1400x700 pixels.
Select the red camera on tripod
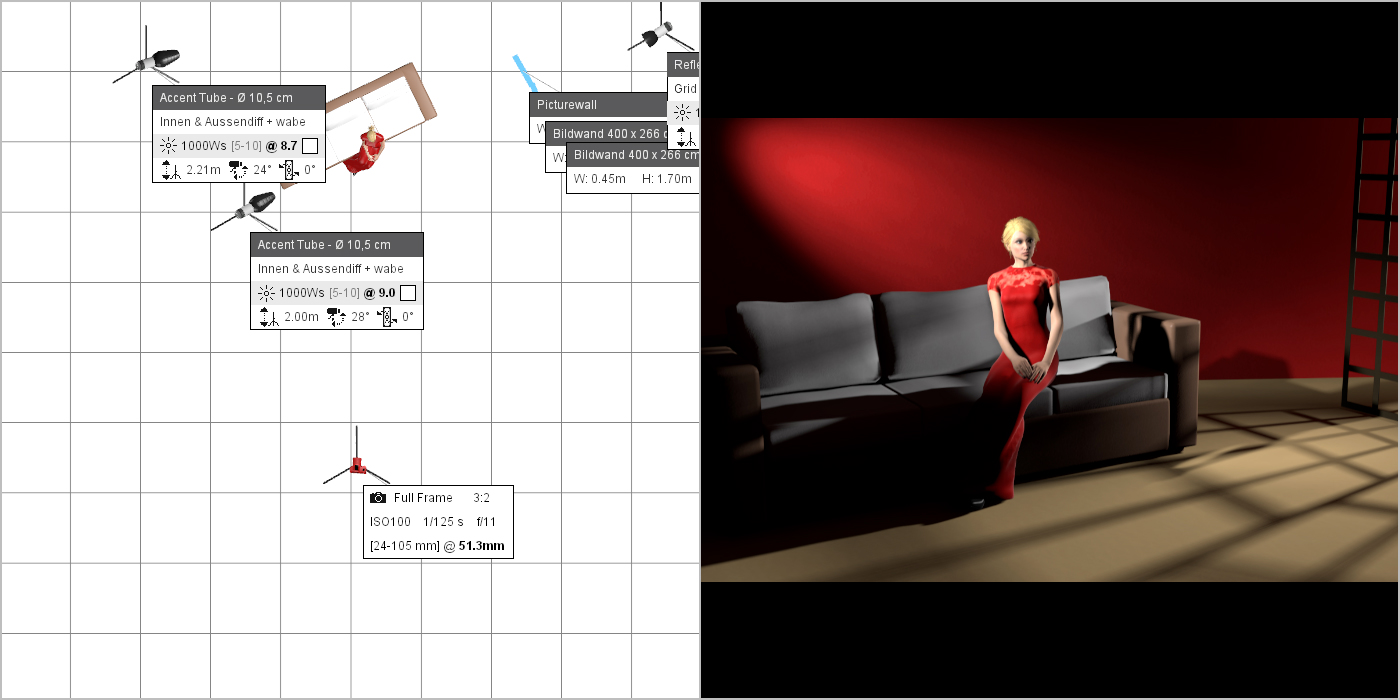[356, 465]
